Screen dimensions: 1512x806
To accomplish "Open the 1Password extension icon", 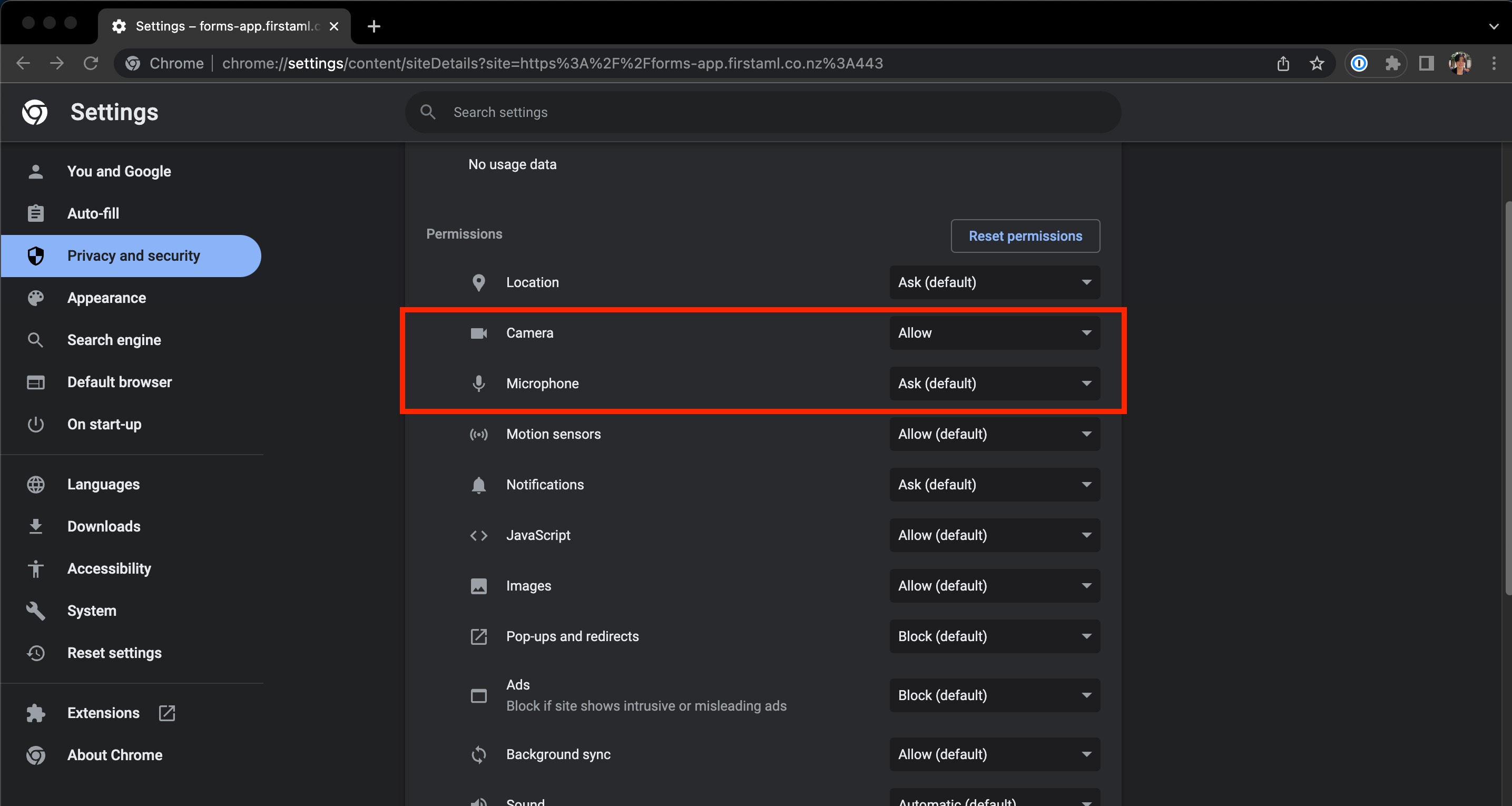I will (1359, 63).
